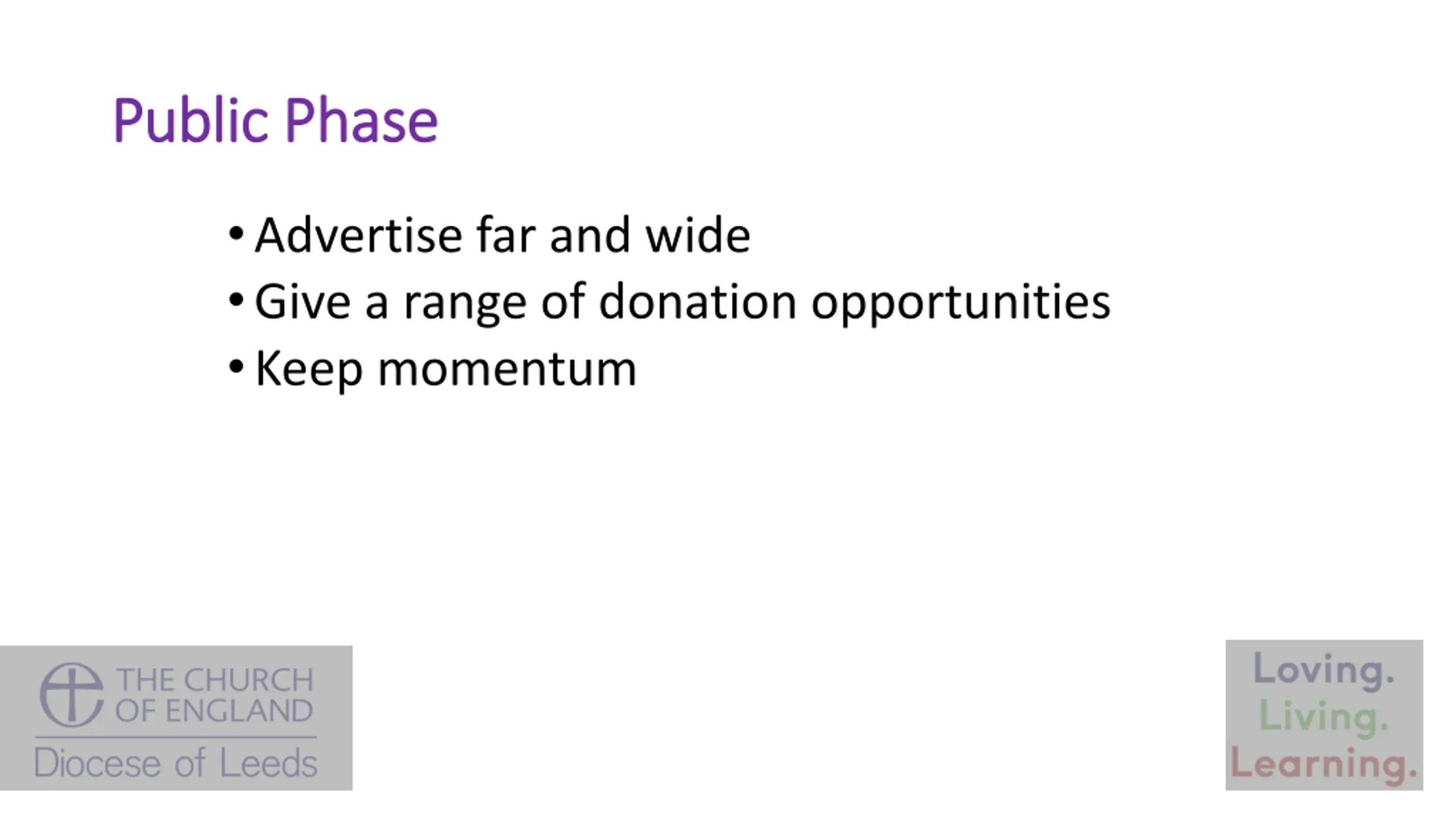Click the word "Loving." in the motto

pyautogui.click(x=1323, y=669)
